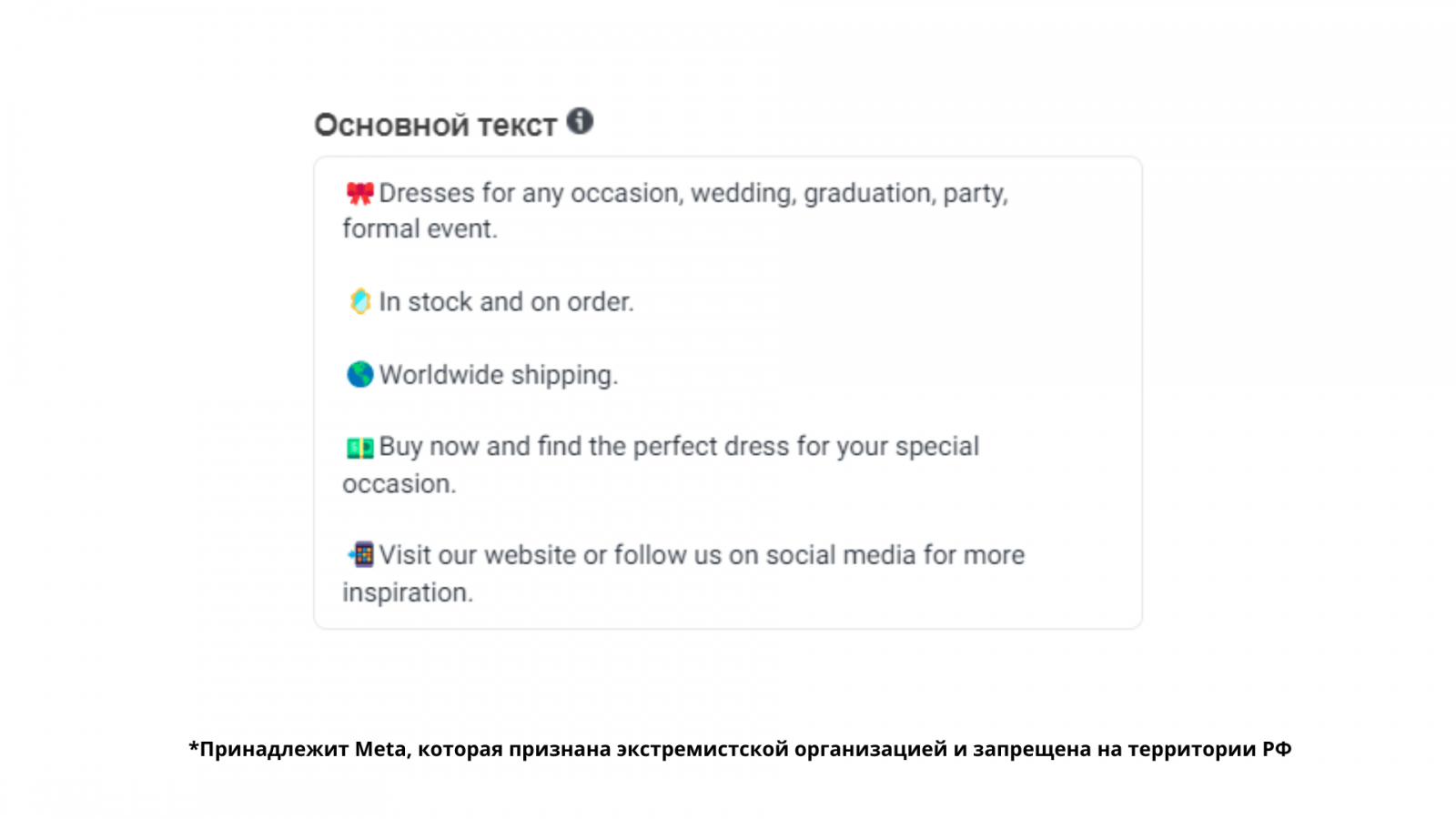This screenshot has height=819, width=1456.
Task: Click the word 'inspiration.' at the bottom
Action: point(408,591)
